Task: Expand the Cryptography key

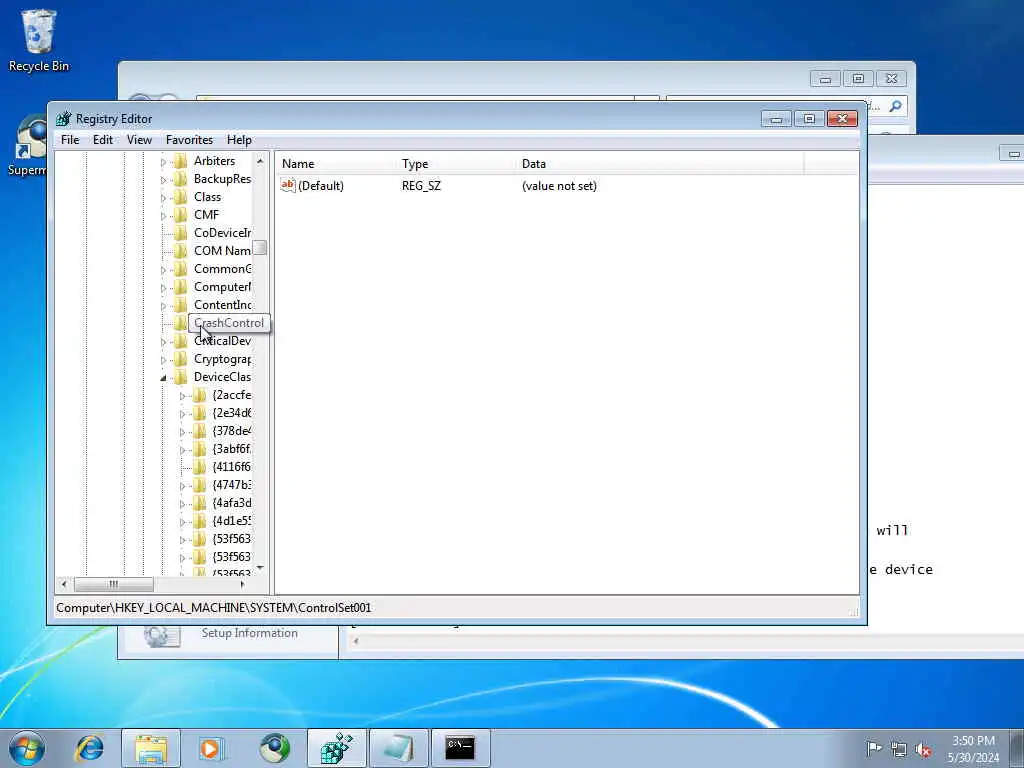Action: [x=163, y=360]
